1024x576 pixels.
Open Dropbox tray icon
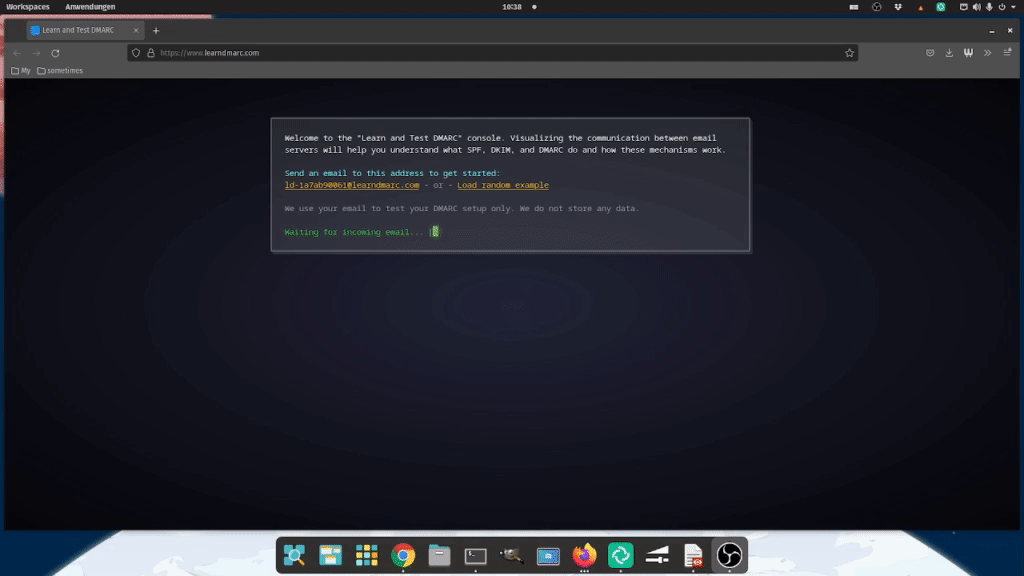coord(898,7)
